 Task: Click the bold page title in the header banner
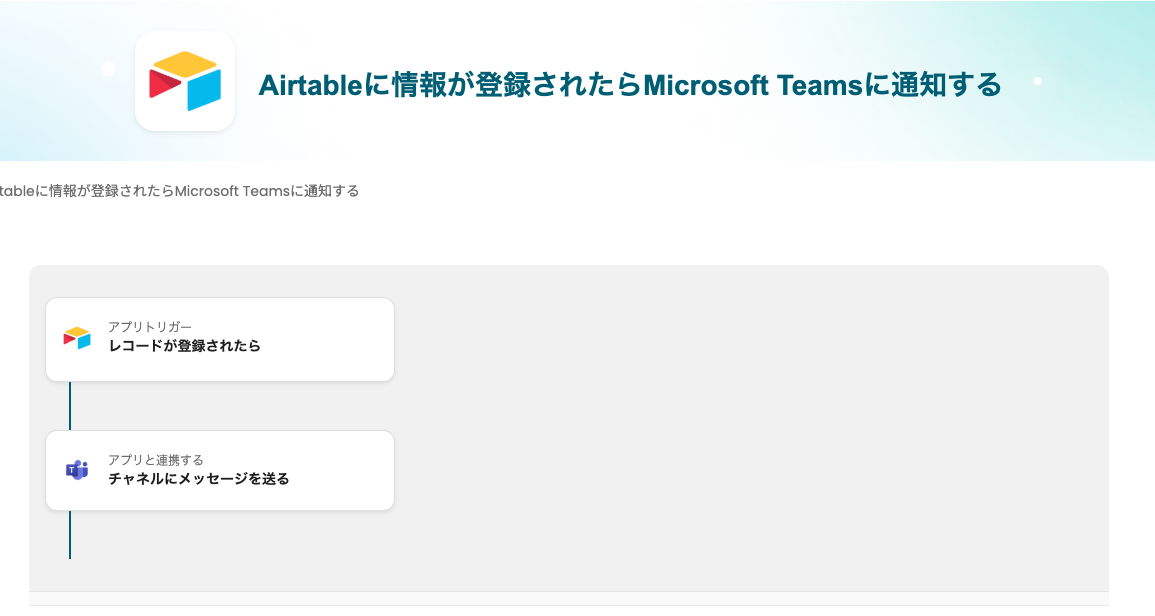coord(629,86)
